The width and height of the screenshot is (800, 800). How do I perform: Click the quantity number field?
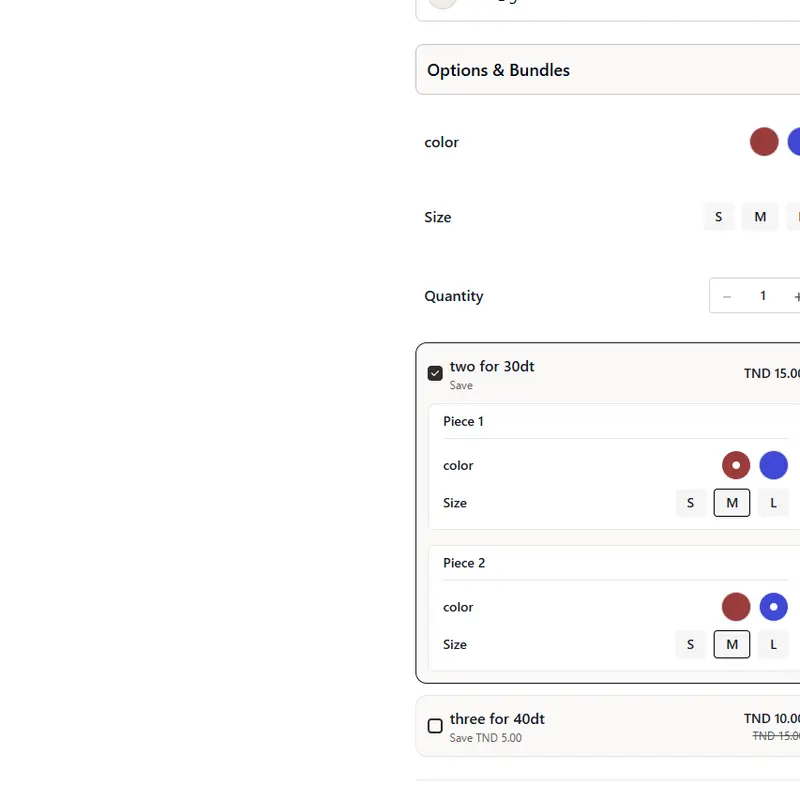coord(763,296)
